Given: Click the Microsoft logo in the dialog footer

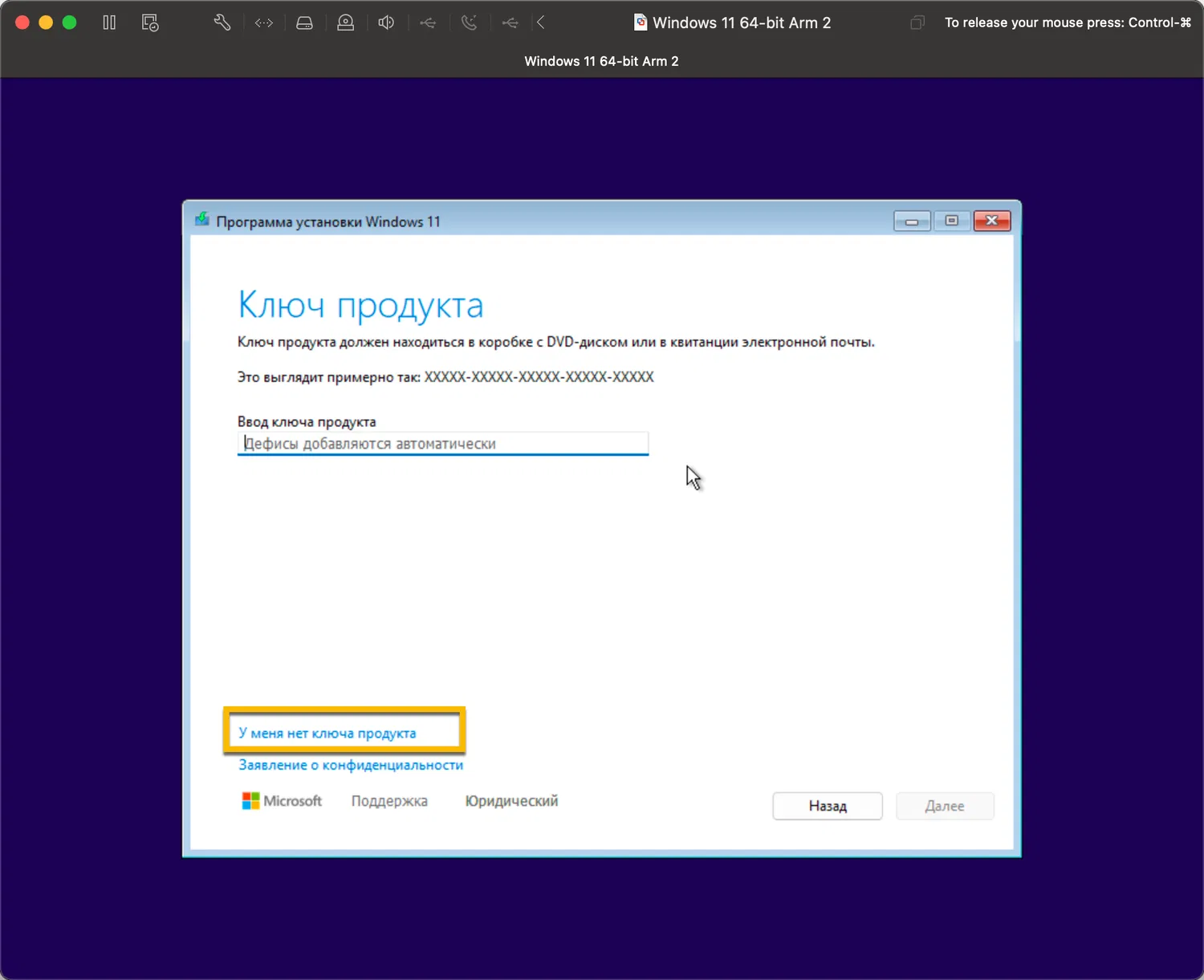Looking at the screenshot, I should (x=282, y=801).
